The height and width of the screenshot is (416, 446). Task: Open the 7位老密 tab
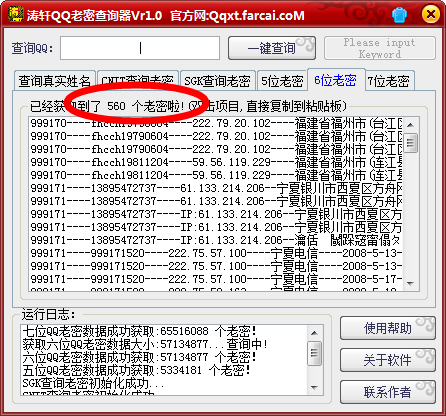pyautogui.click(x=390, y=81)
